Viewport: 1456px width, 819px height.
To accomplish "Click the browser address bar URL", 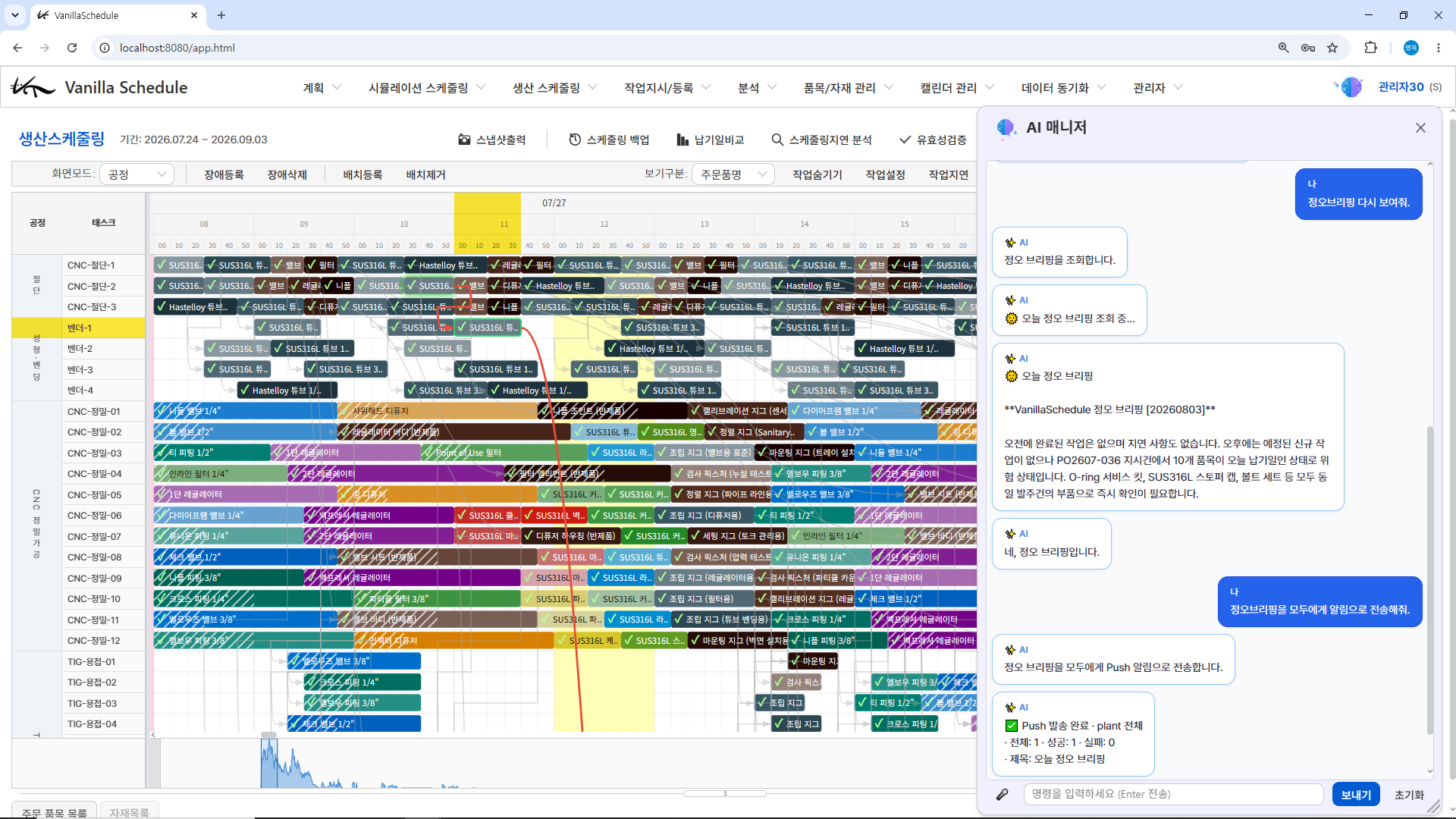I will tap(177, 48).
